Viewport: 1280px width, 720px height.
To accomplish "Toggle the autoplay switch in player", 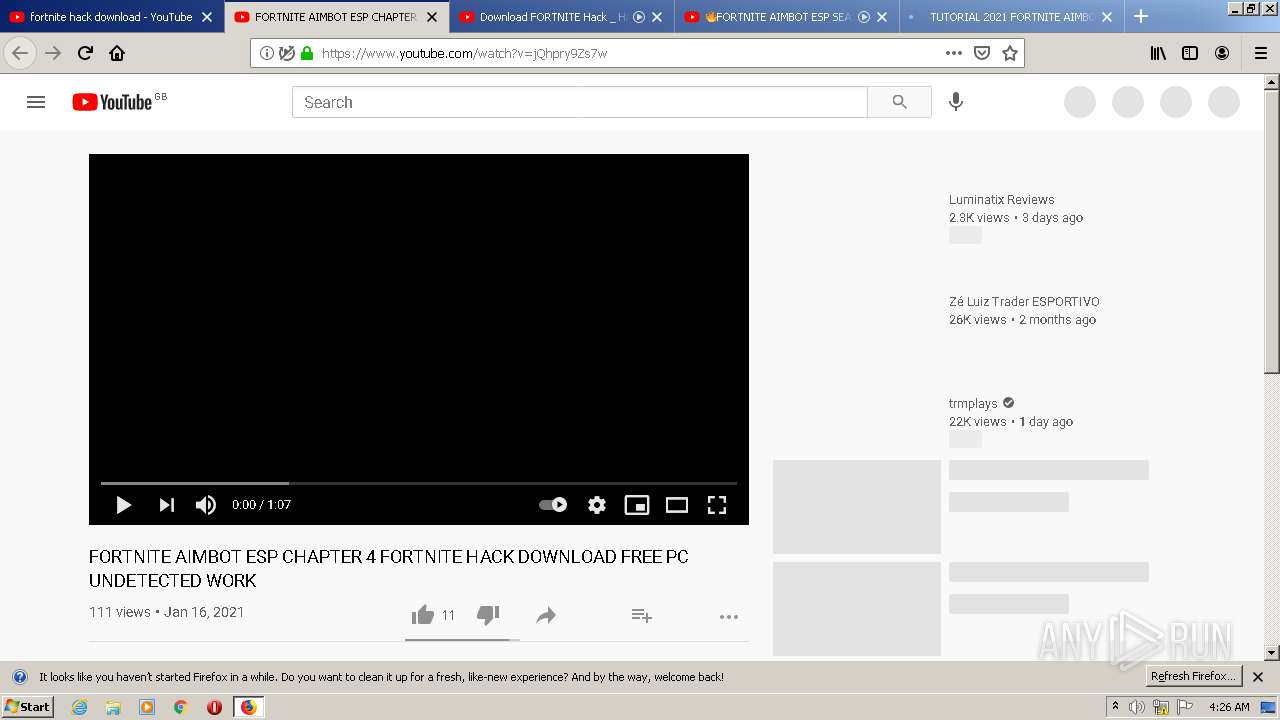I will pyautogui.click(x=553, y=505).
